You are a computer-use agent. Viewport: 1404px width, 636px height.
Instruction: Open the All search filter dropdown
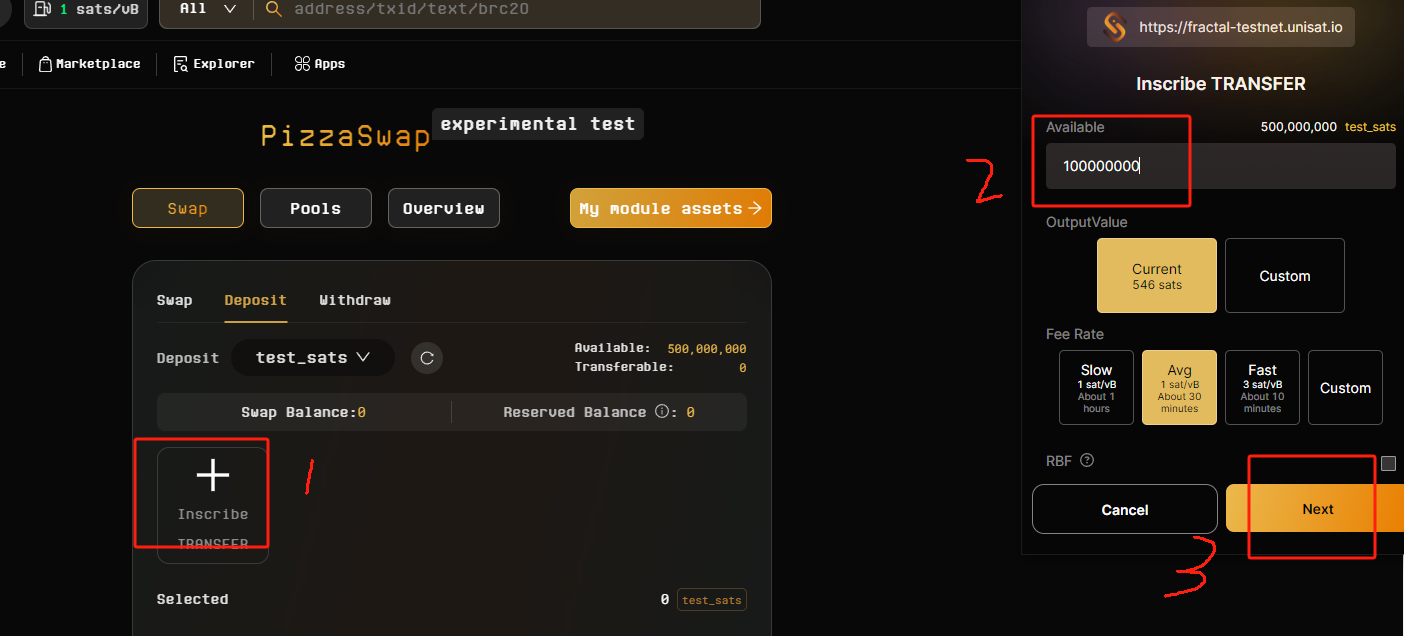[x=208, y=9]
